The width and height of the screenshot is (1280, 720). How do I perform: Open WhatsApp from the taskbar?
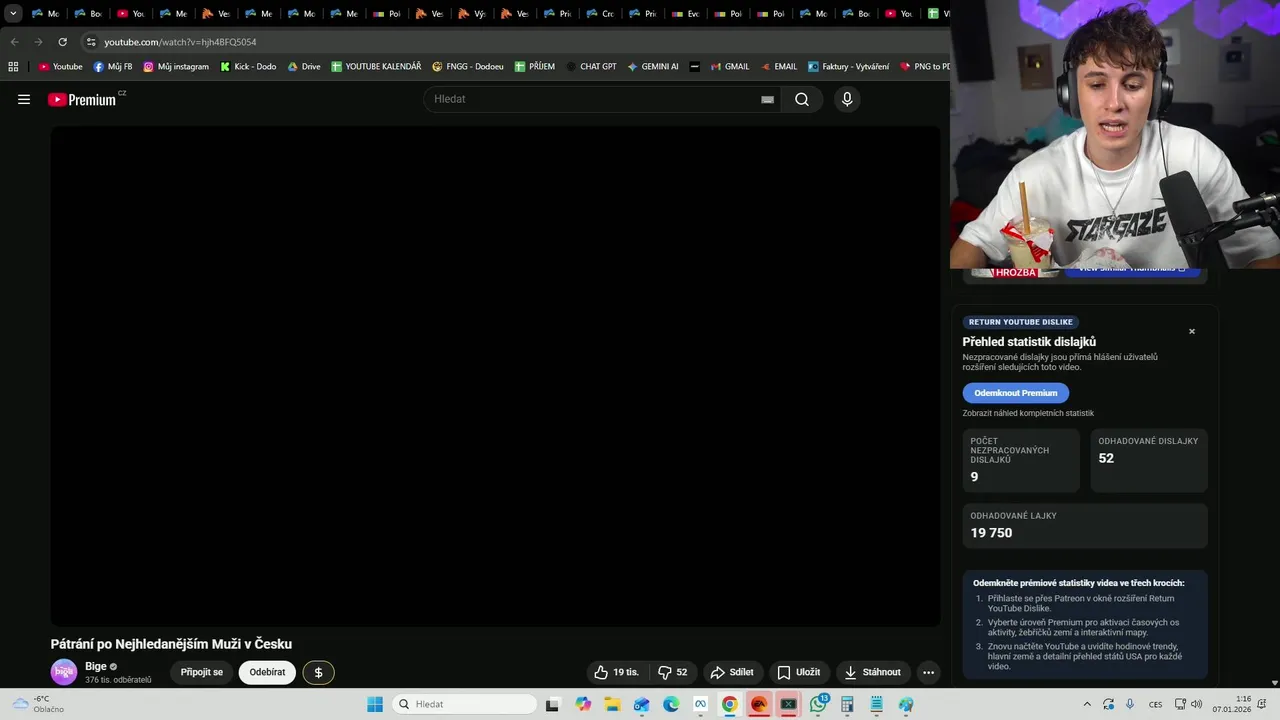[818, 704]
